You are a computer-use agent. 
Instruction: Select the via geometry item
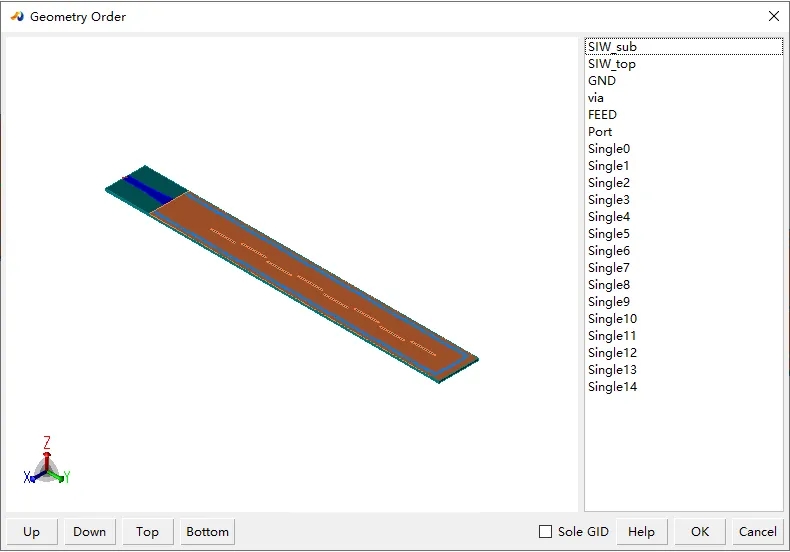[684, 98]
